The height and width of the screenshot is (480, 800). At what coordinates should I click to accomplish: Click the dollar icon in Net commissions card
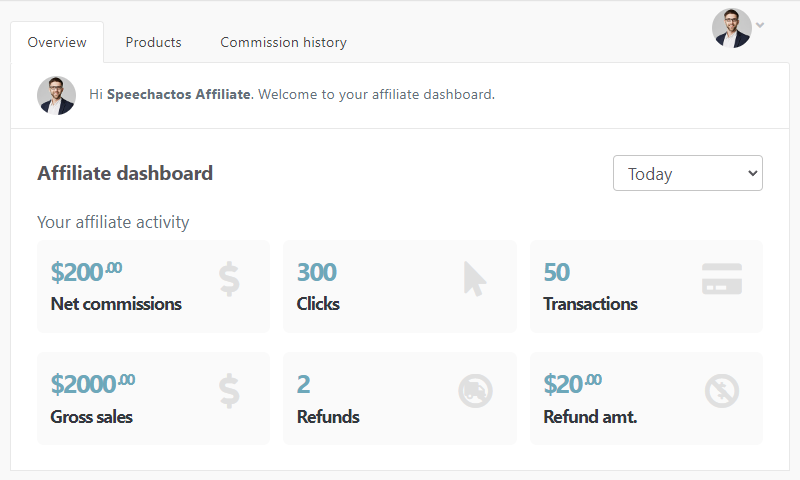coord(229,279)
